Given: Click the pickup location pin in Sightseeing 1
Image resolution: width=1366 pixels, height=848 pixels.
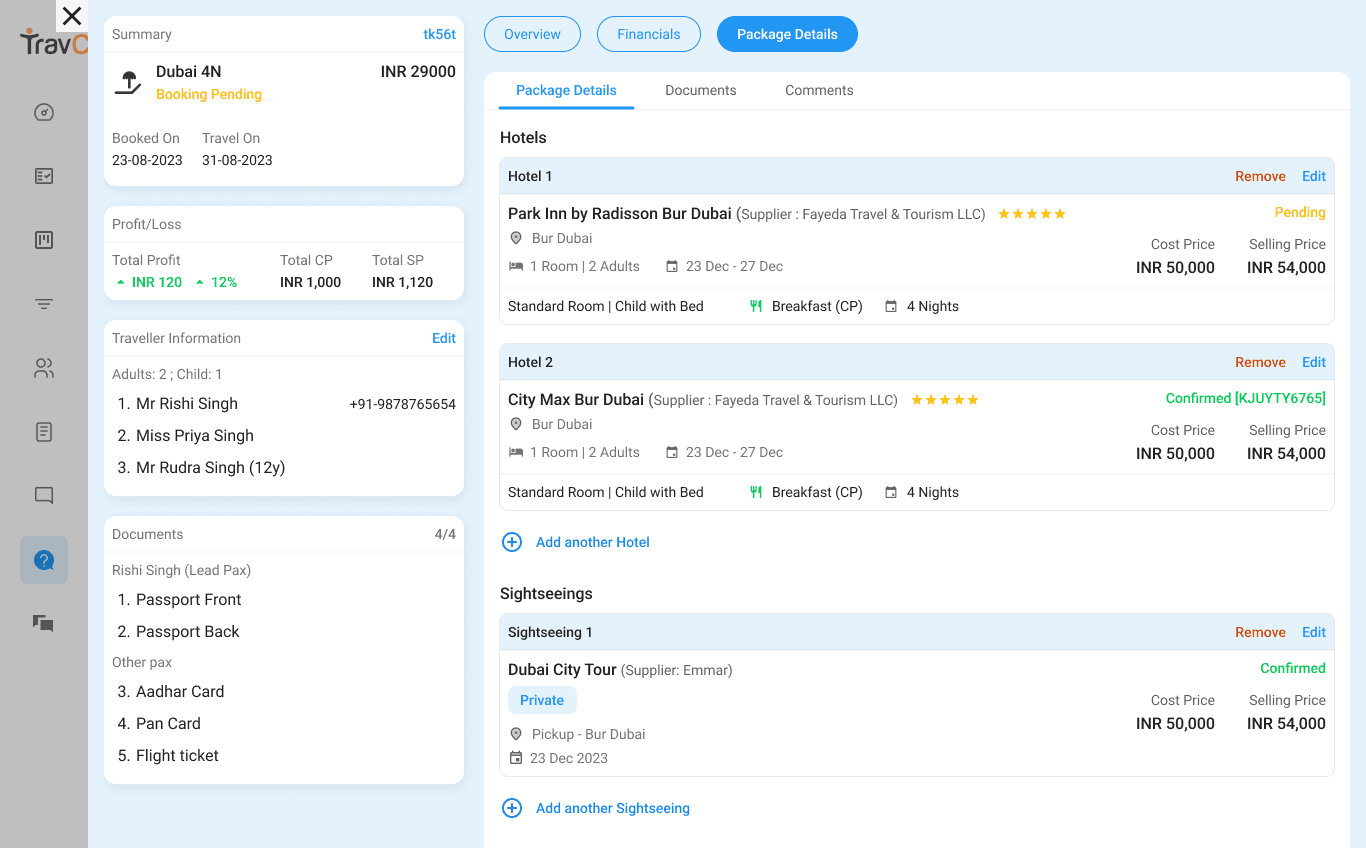Looking at the screenshot, I should coord(516,734).
